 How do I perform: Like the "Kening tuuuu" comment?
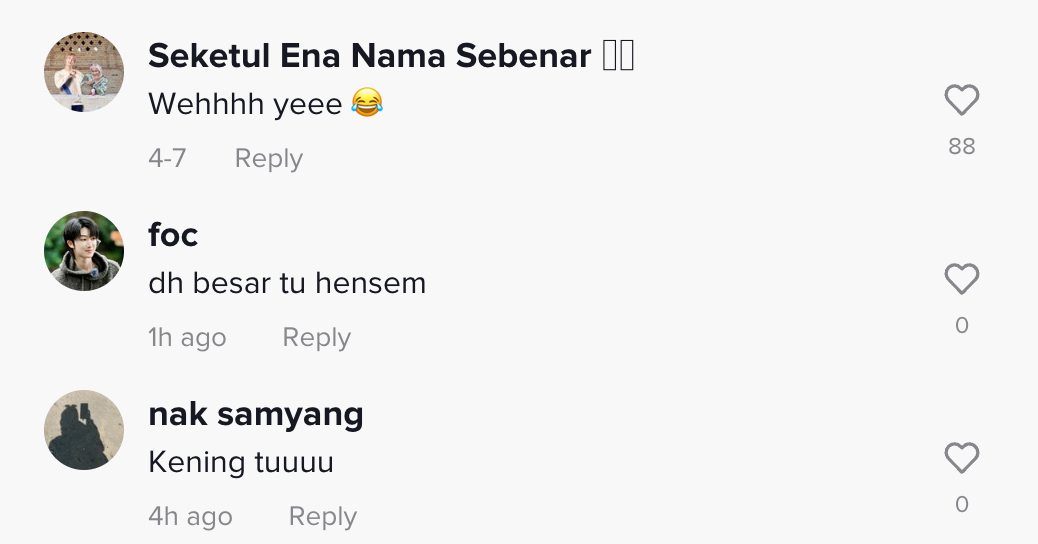coord(961,458)
